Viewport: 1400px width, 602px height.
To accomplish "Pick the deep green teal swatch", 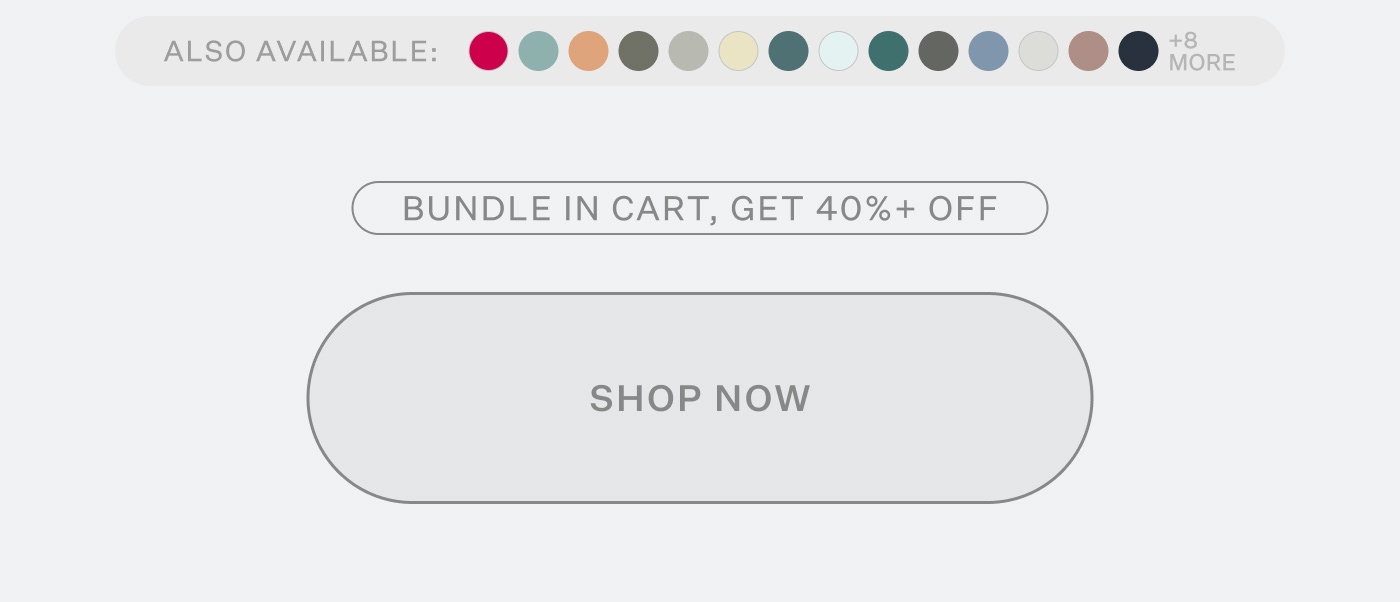I will [888, 51].
